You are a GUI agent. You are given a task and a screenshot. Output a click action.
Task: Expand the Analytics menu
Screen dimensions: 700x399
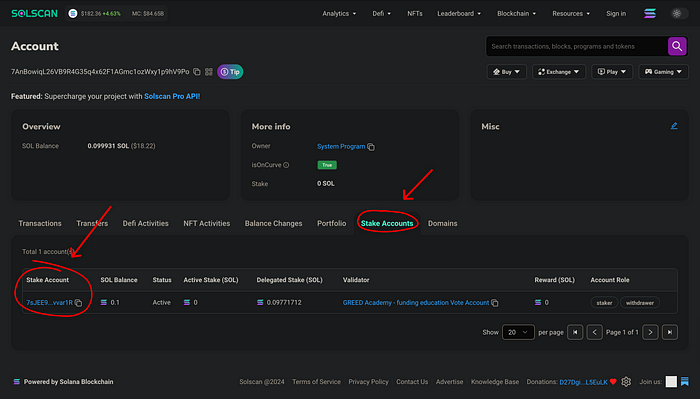coord(339,13)
